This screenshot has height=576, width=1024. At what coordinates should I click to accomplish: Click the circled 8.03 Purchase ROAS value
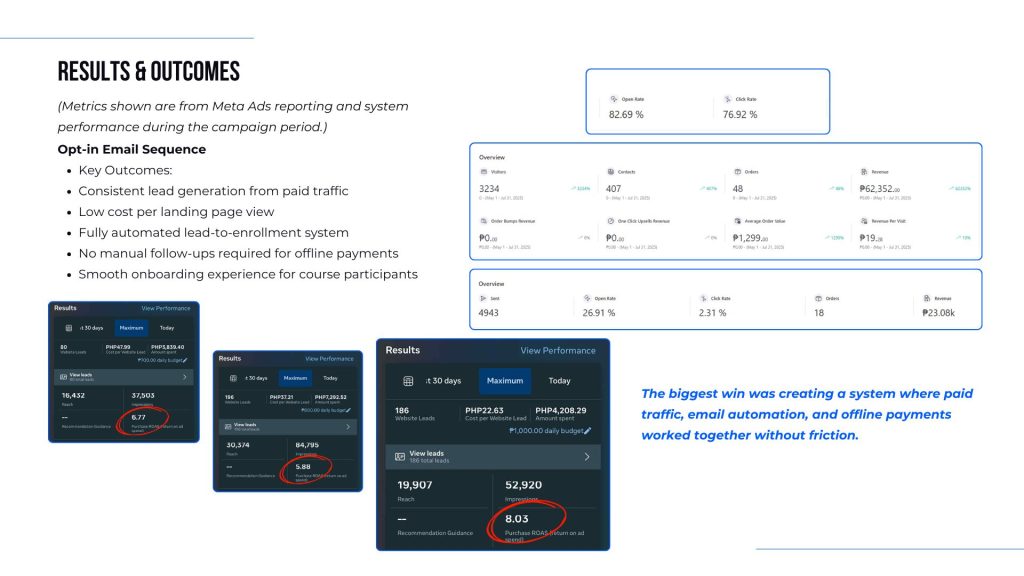coord(517,519)
